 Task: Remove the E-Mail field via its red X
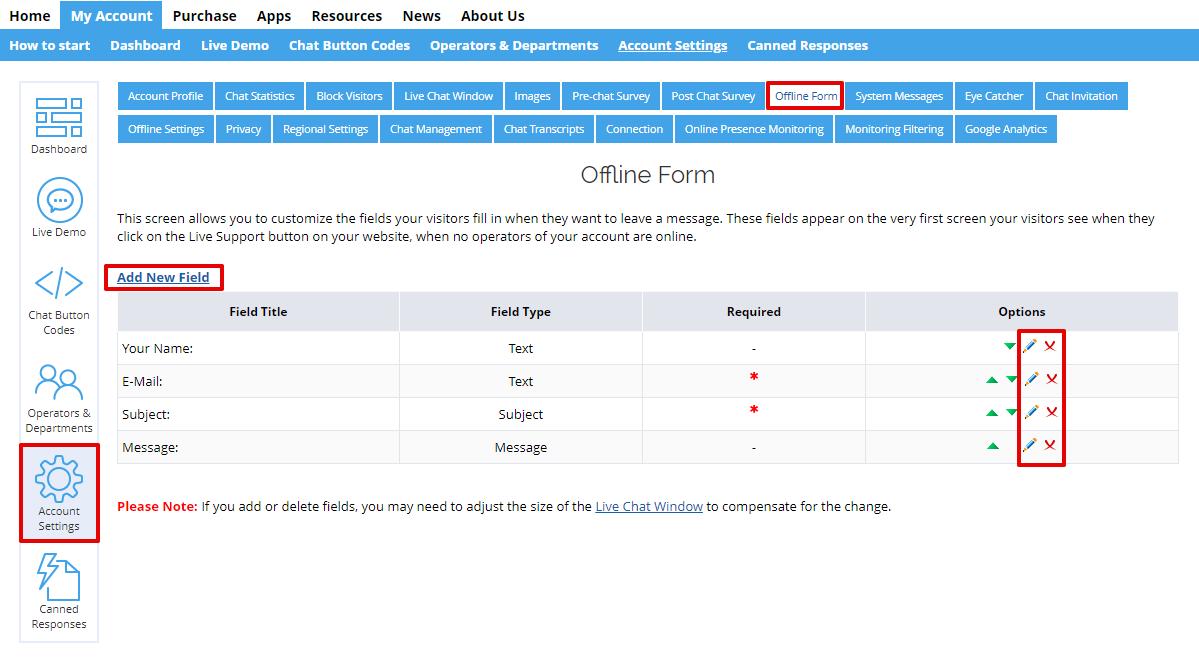pyautogui.click(x=1051, y=379)
